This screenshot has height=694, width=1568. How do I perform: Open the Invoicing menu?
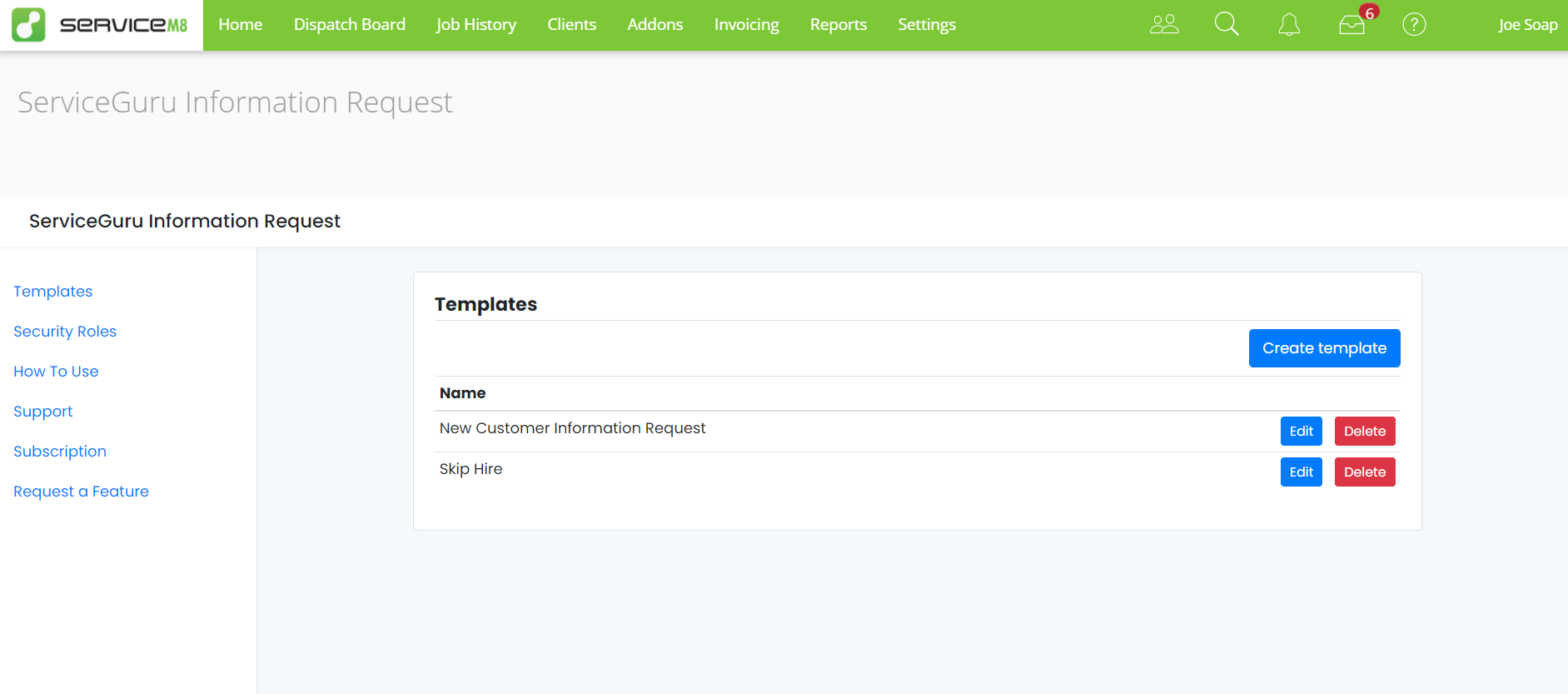click(747, 25)
